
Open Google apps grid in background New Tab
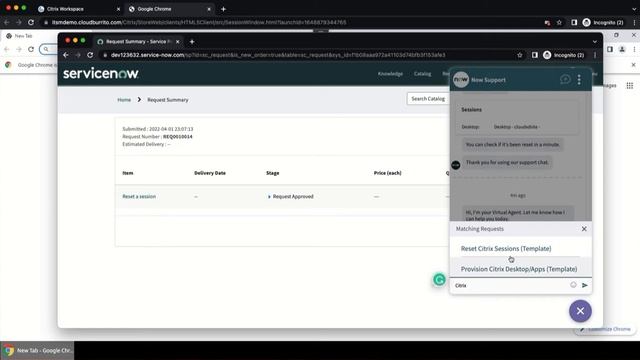(x=630, y=85)
